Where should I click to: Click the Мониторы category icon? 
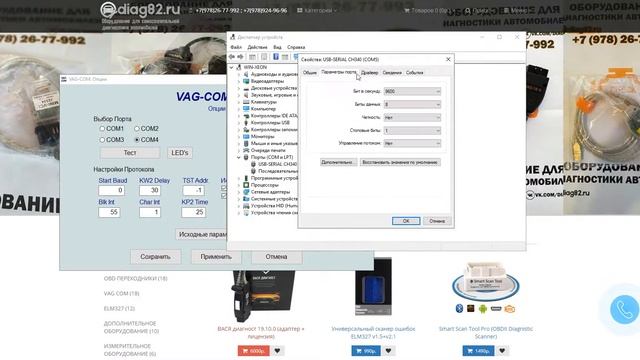pyautogui.click(x=246, y=136)
